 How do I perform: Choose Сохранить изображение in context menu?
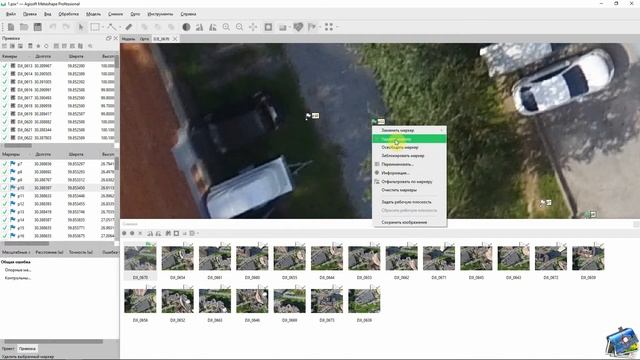coord(409,222)
